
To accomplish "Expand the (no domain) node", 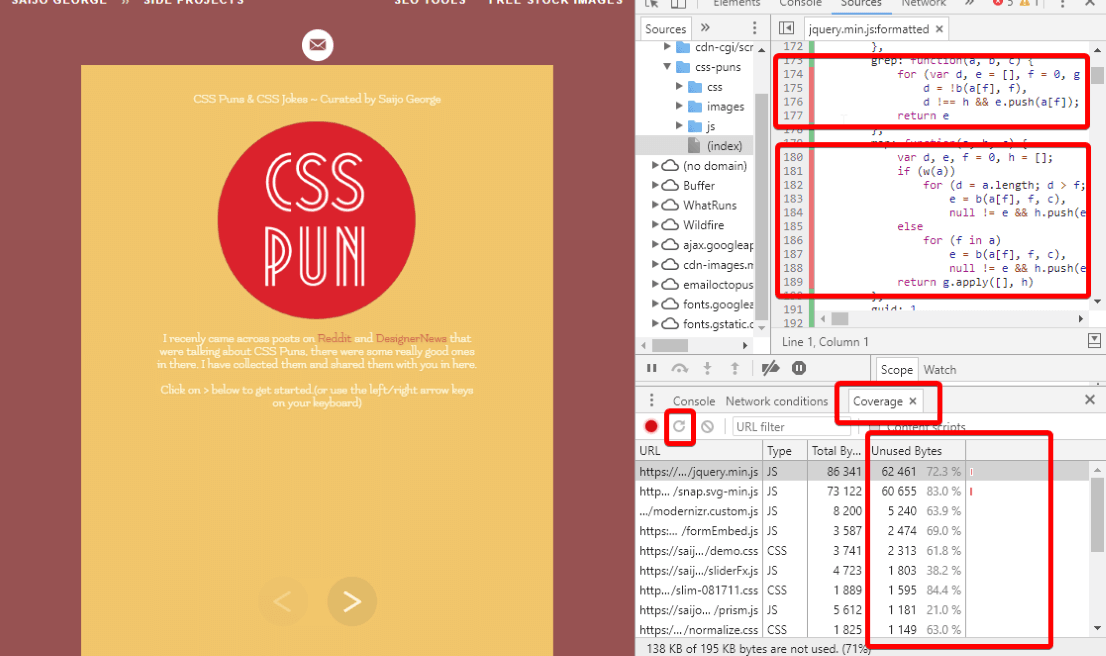I will click(x=655, y=165).
